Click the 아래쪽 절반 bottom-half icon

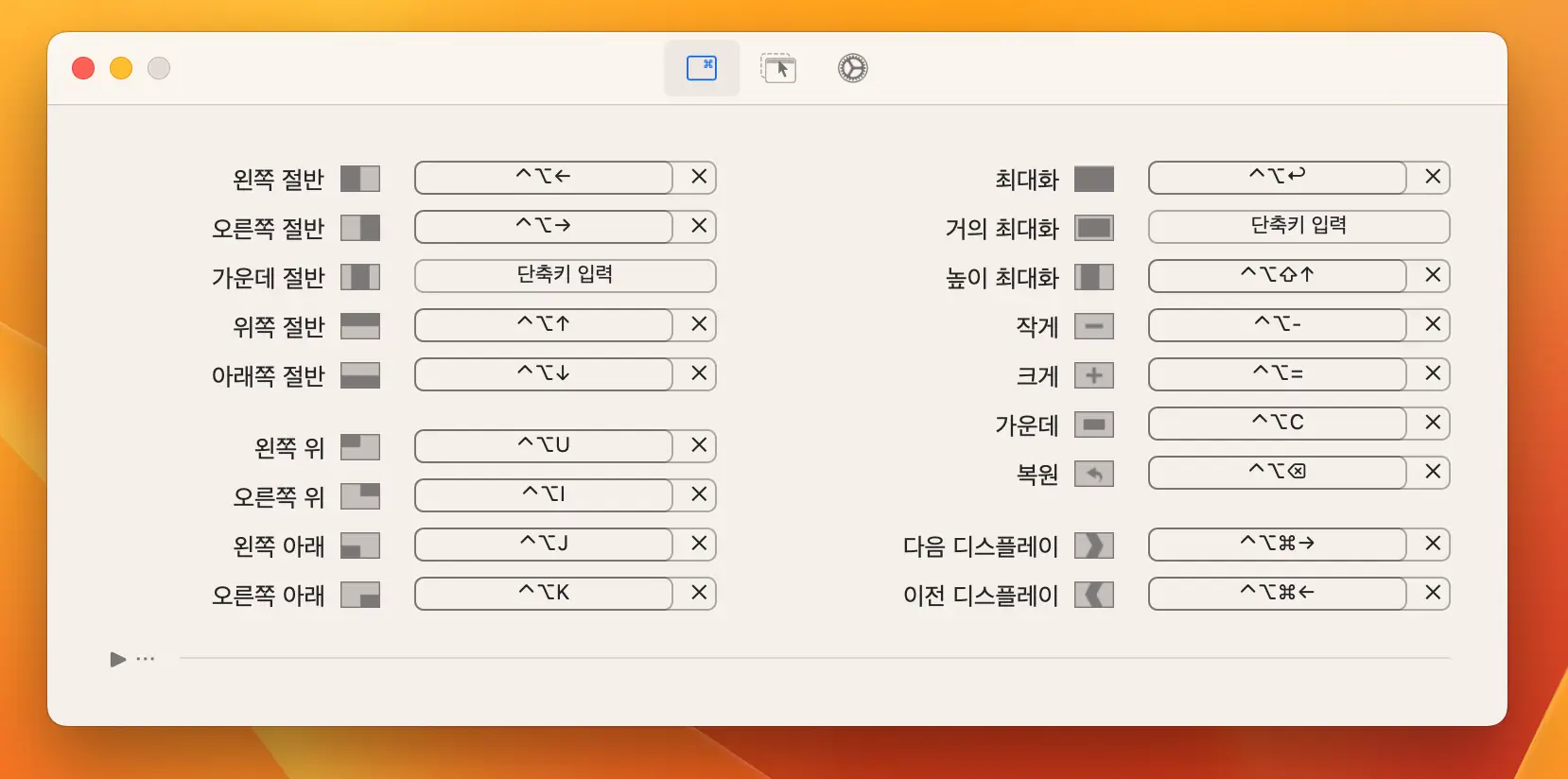click(x=360, y=375)
